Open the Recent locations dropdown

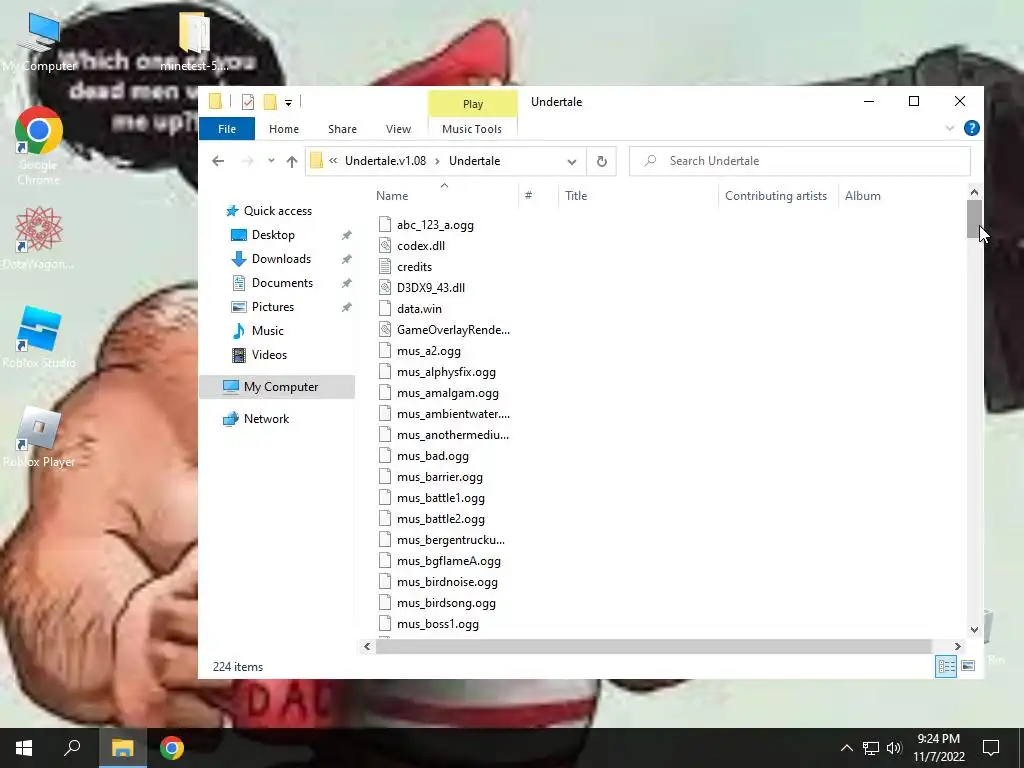click(x=271, y=161)
